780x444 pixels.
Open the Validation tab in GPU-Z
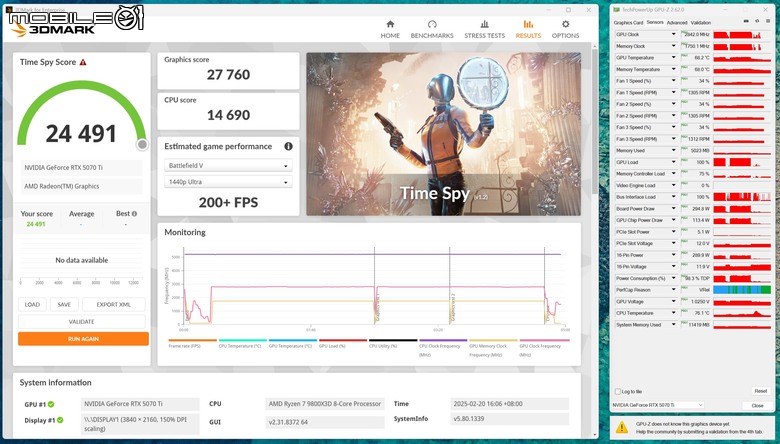pos(700,23)
